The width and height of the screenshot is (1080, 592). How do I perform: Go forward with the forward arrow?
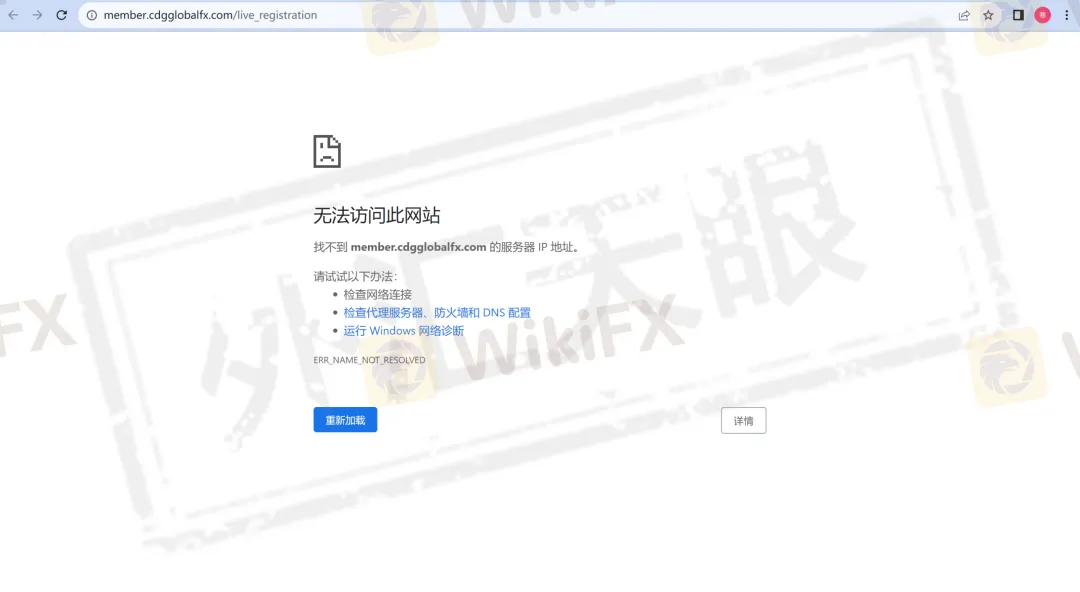(x=37, y=15)
